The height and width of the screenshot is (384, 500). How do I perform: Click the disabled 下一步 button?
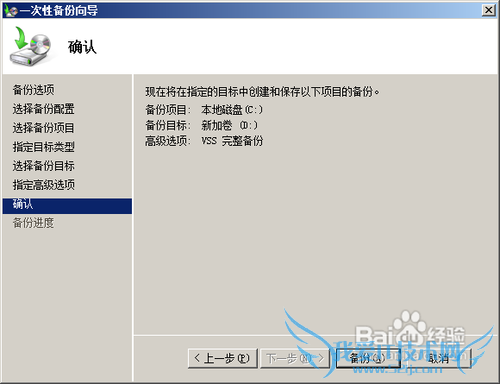click(x=295, y=358)
